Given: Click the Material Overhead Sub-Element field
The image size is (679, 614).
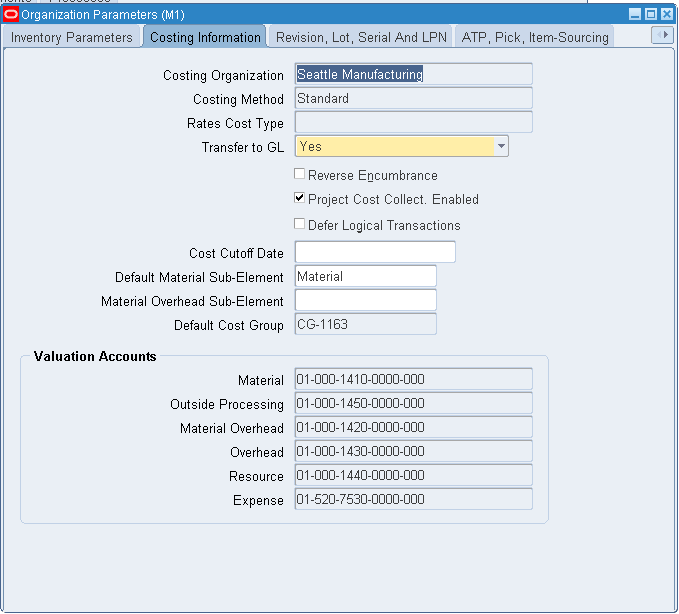Looking at the screenshot, I should pos(365,300).
